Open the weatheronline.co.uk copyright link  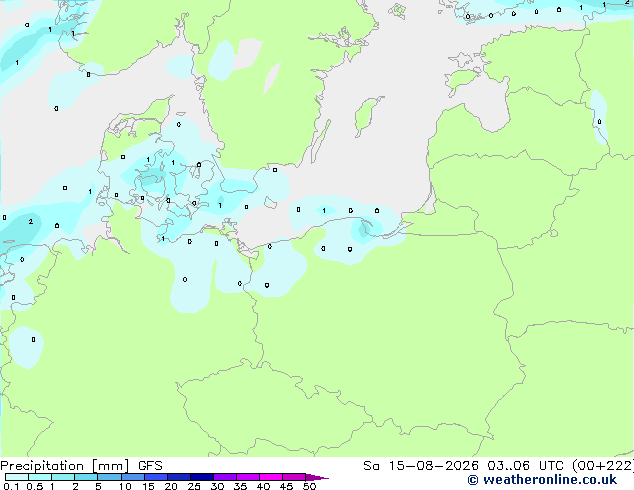coord(542,480)
